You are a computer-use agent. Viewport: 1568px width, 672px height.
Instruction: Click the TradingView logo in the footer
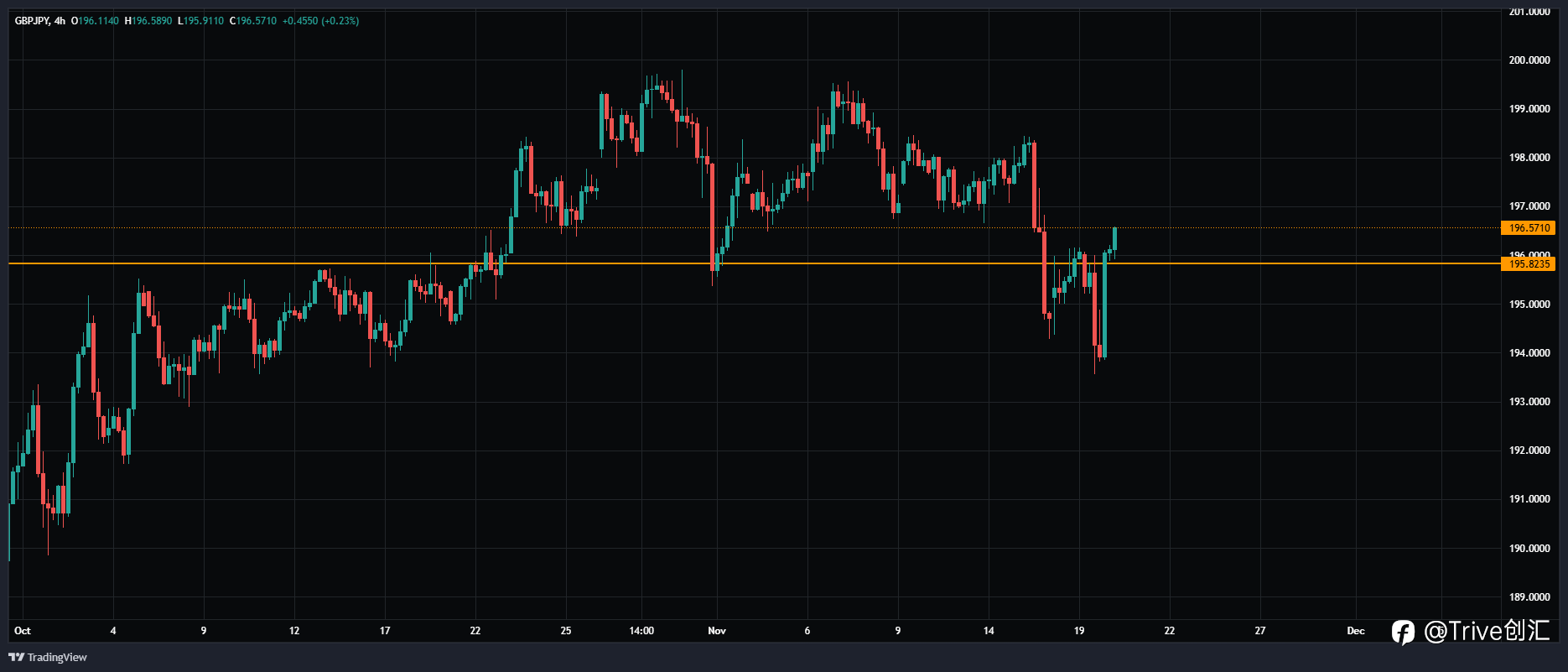[48, 657]
